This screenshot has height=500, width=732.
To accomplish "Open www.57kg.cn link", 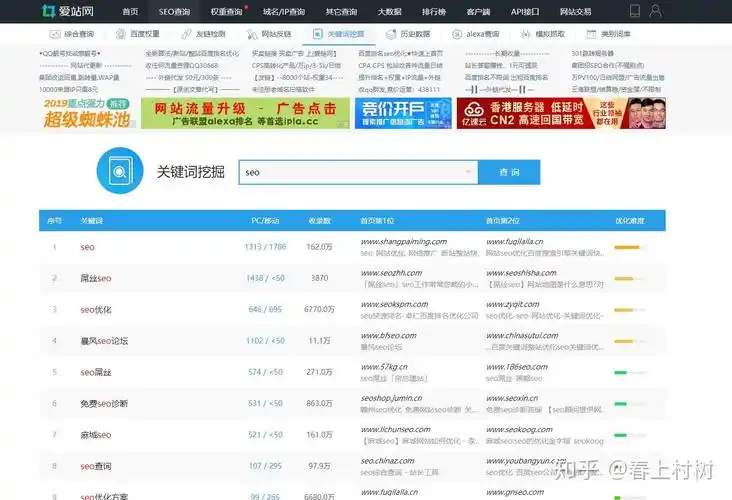I will point(384,366).
